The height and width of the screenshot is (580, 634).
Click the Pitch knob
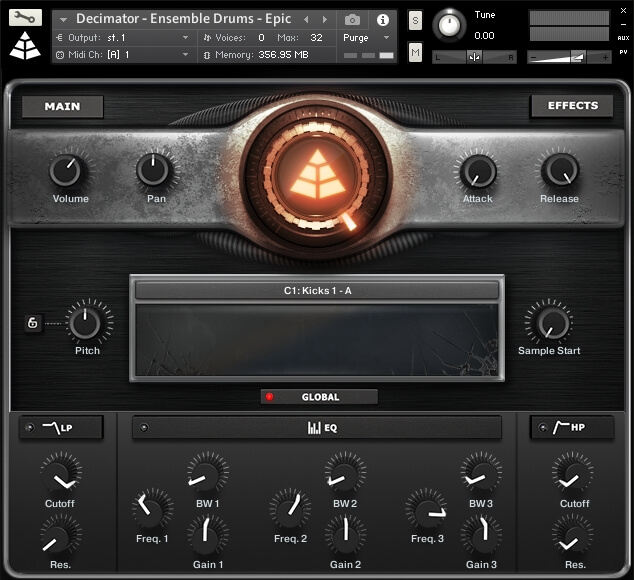[86, 323]
